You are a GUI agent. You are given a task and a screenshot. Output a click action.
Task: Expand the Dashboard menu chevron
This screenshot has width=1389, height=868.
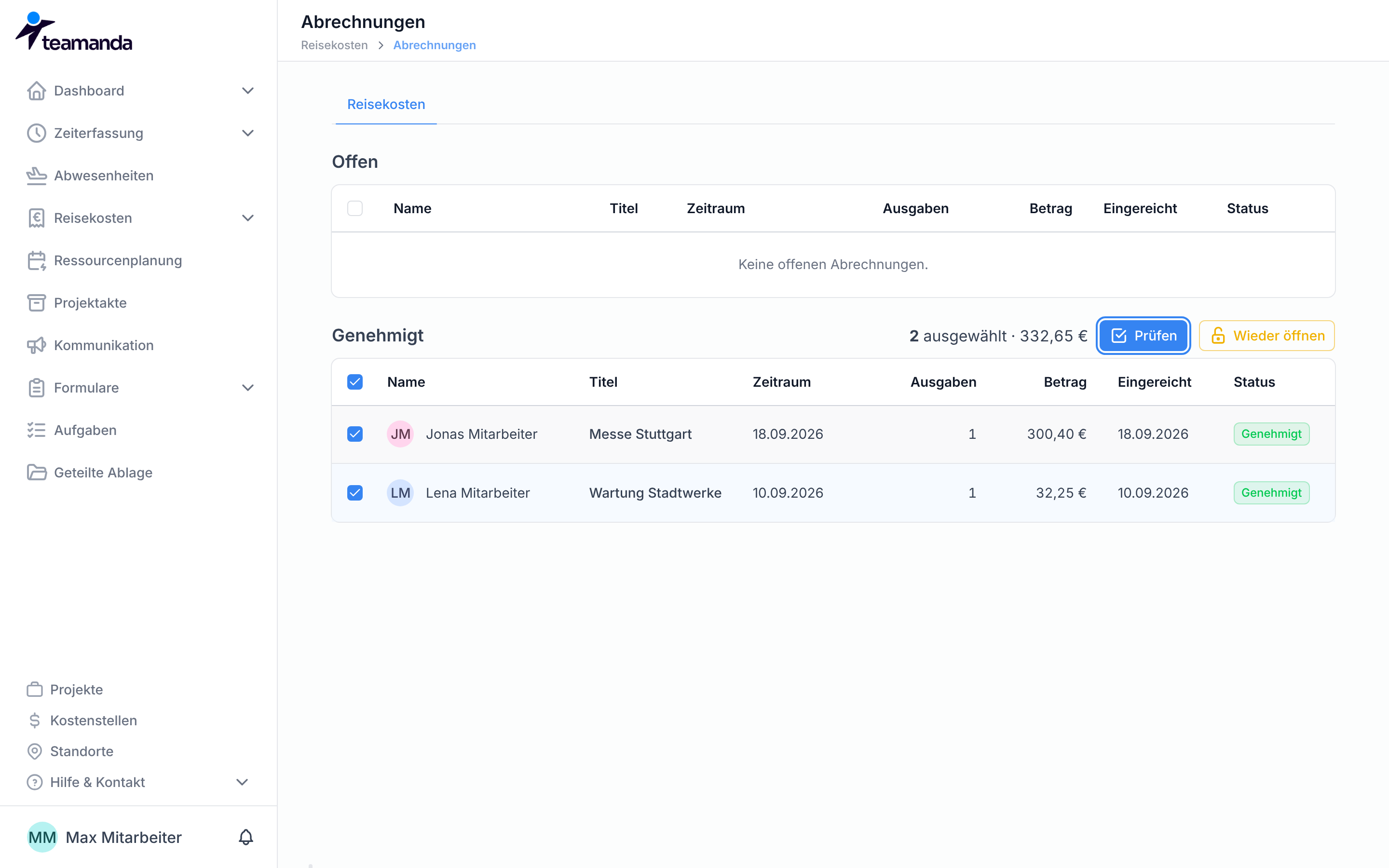[248, 91]
